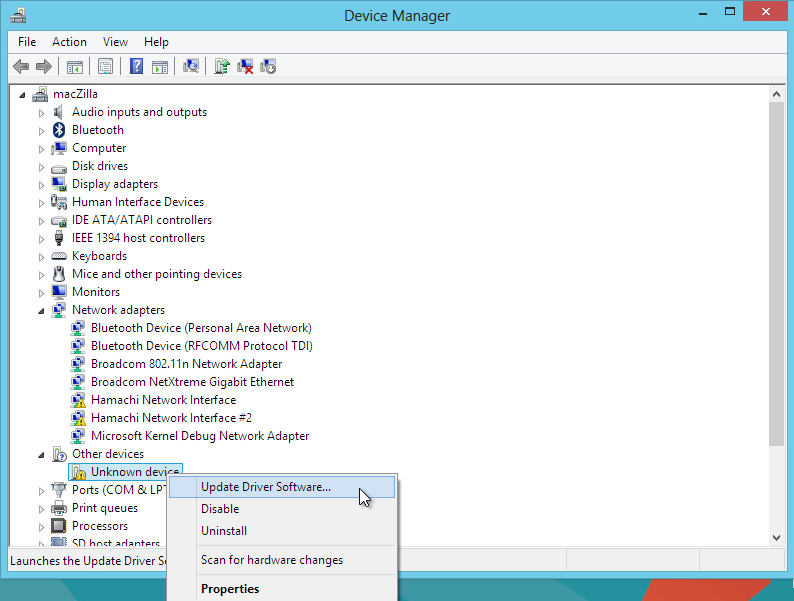
Task: Click the show/hide console tree toolbar icon
Action: tap(74, 66)
